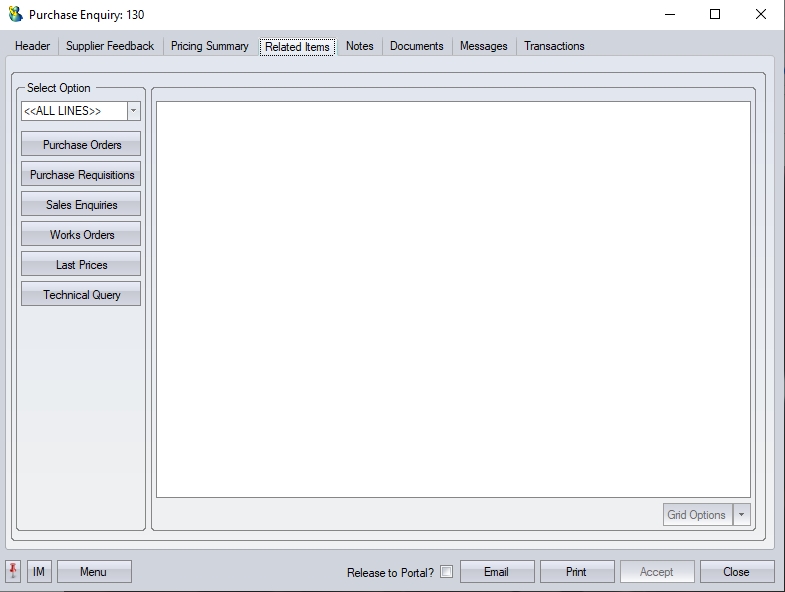Show related Purchase Requisitions

81,174
